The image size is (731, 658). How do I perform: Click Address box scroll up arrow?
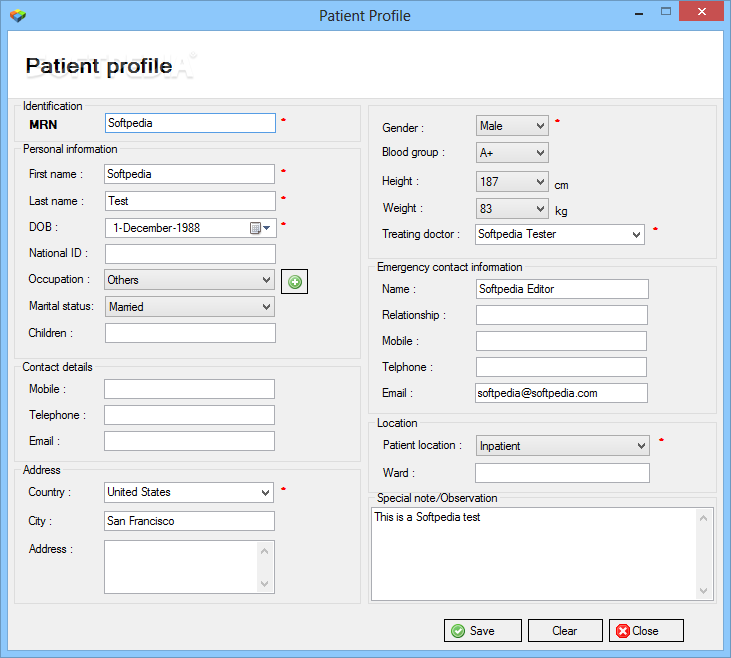point(264,552)
